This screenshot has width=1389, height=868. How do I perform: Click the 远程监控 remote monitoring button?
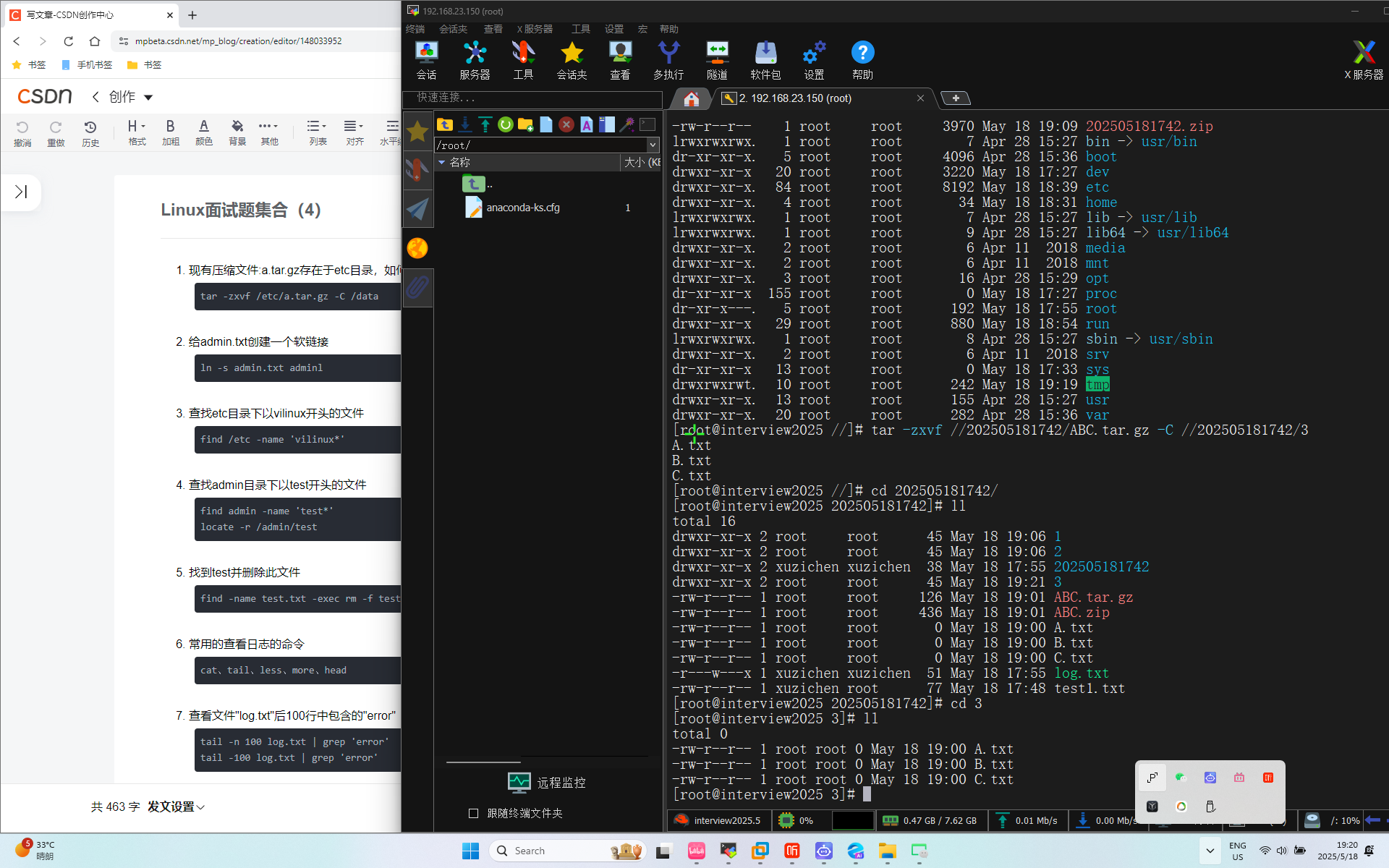(547, 783)
